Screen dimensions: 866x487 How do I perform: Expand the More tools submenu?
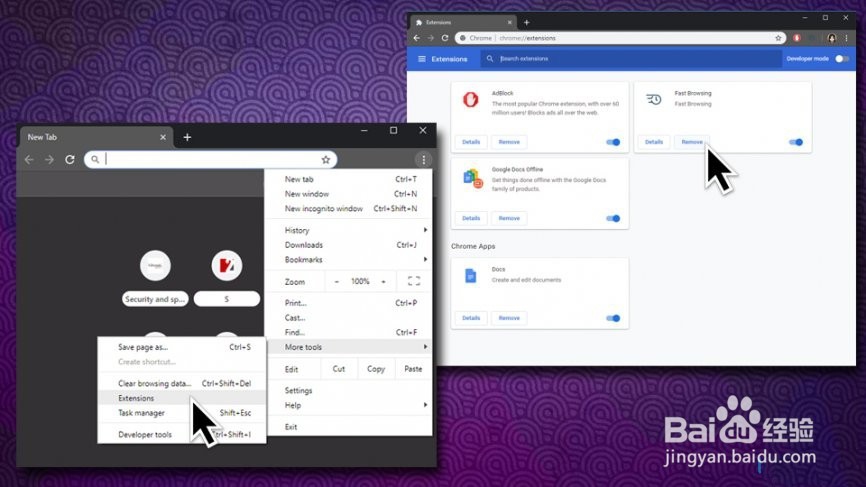tap(349, 347)
